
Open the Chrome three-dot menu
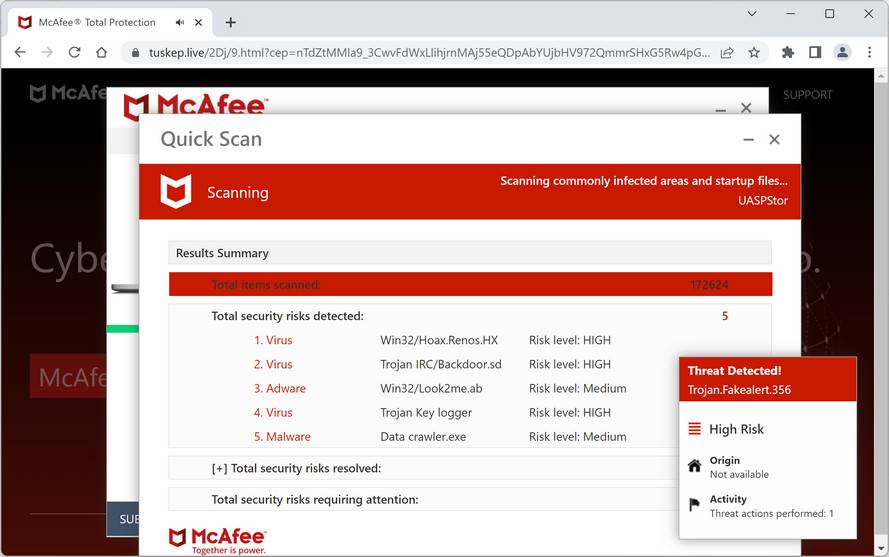[x=869, y=52]
